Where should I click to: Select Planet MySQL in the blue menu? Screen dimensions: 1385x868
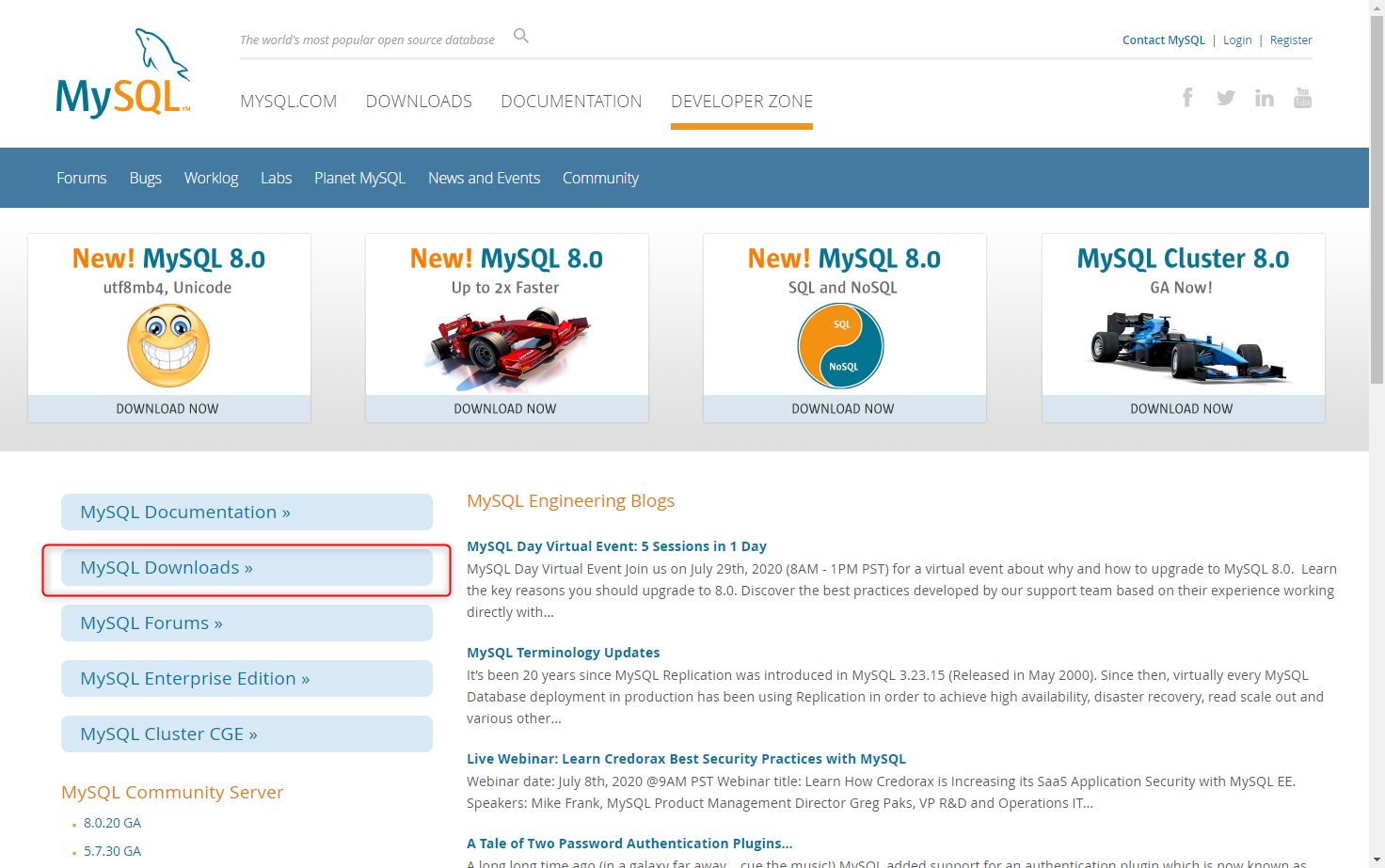[x=359, y=178]
